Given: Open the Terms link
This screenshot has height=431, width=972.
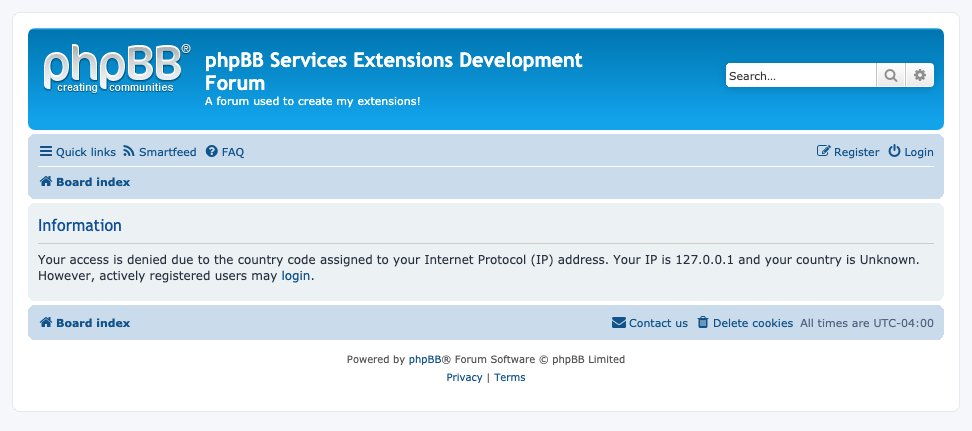Looking at the screenshot, I should [x=510, y=377].
